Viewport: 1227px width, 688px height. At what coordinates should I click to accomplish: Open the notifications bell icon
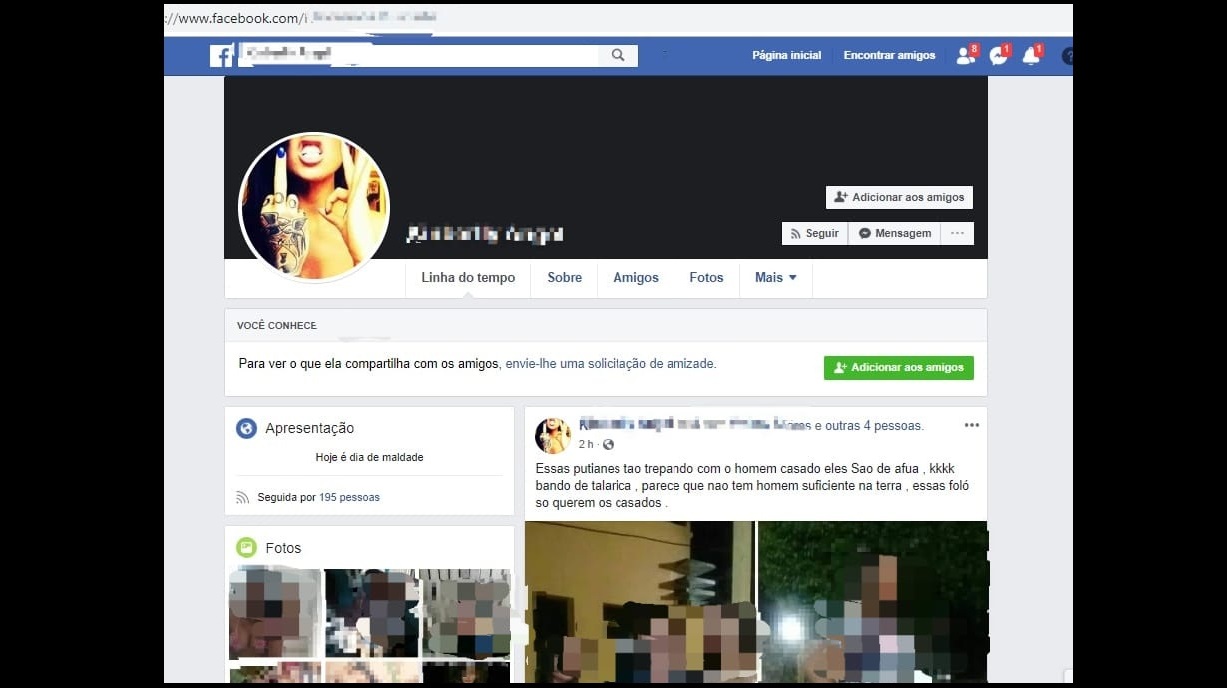click(1031, 56)
